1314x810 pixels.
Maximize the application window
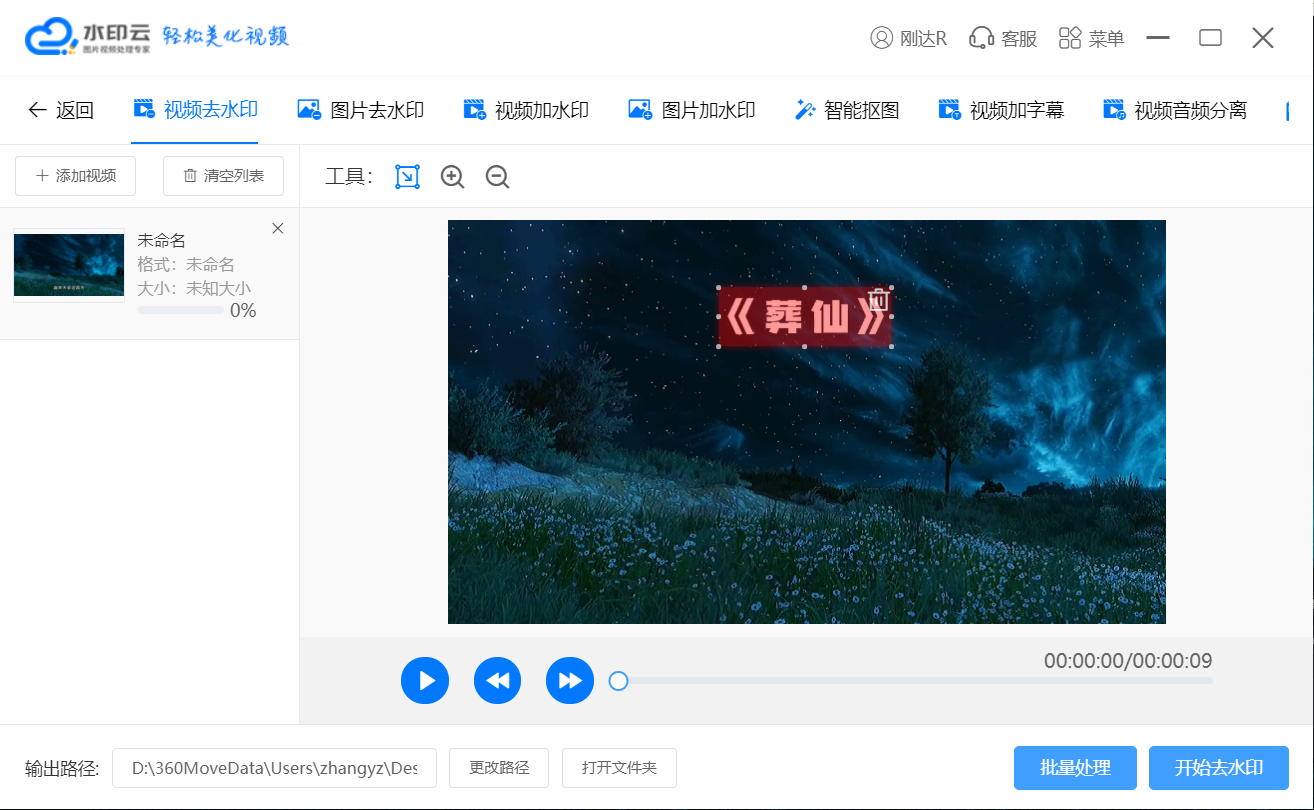[1210, 38]
